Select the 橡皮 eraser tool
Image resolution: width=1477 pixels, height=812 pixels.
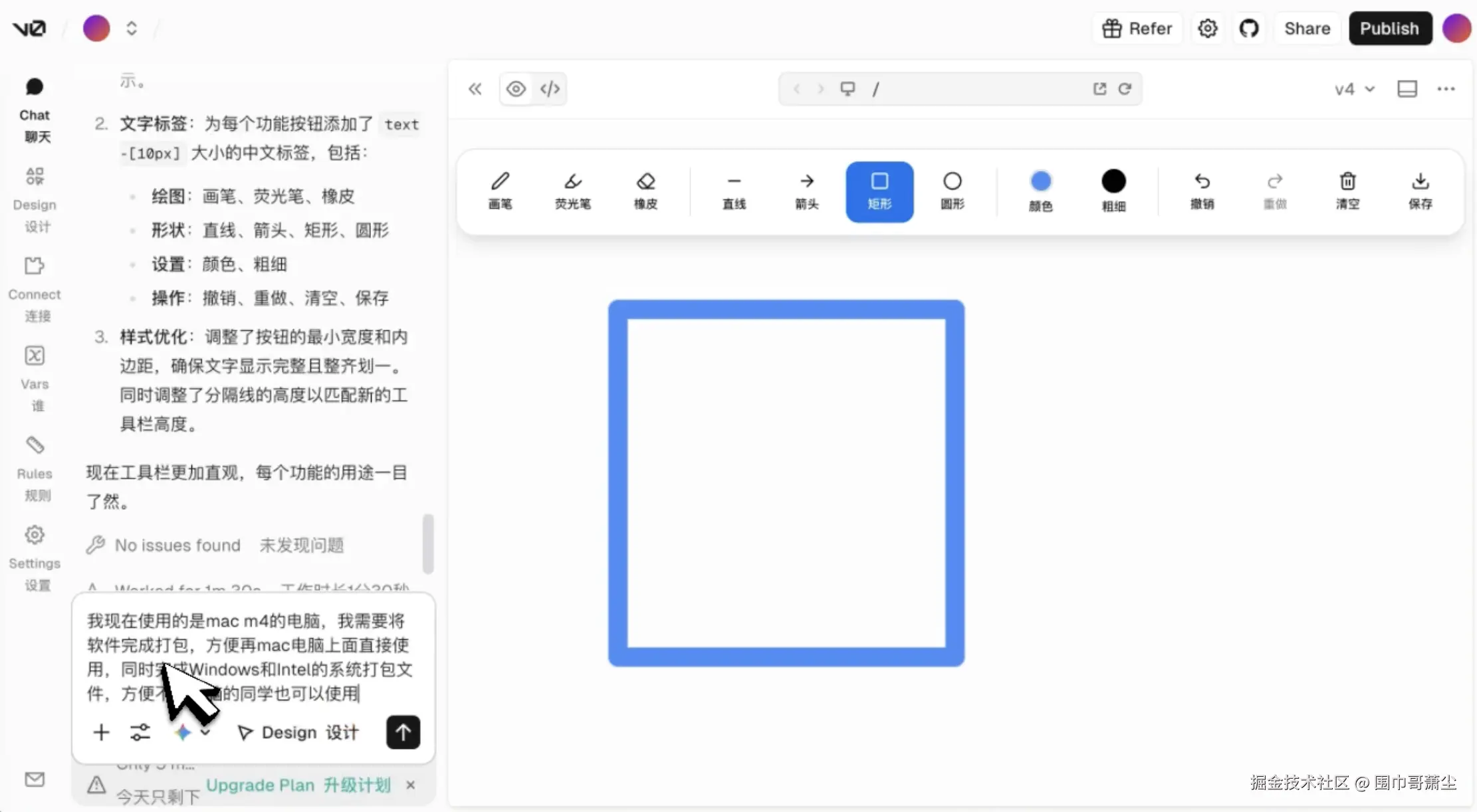tap(644, 191)
